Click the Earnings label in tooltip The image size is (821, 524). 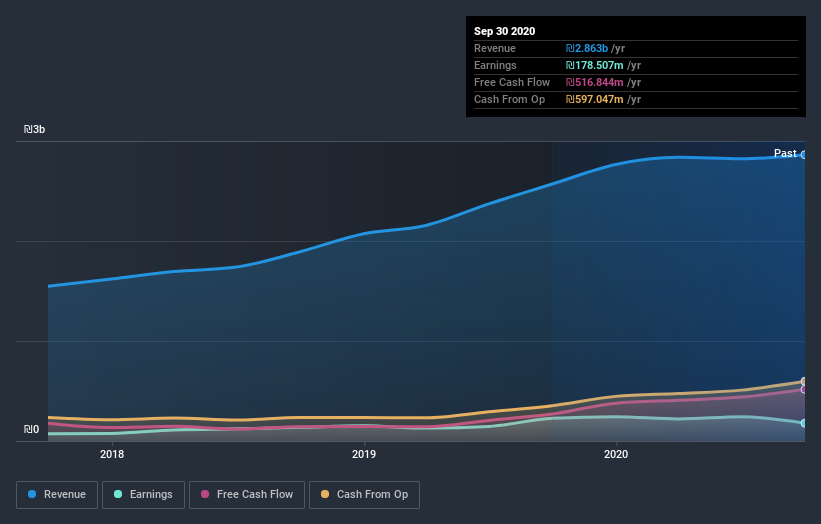pos(495,65)
